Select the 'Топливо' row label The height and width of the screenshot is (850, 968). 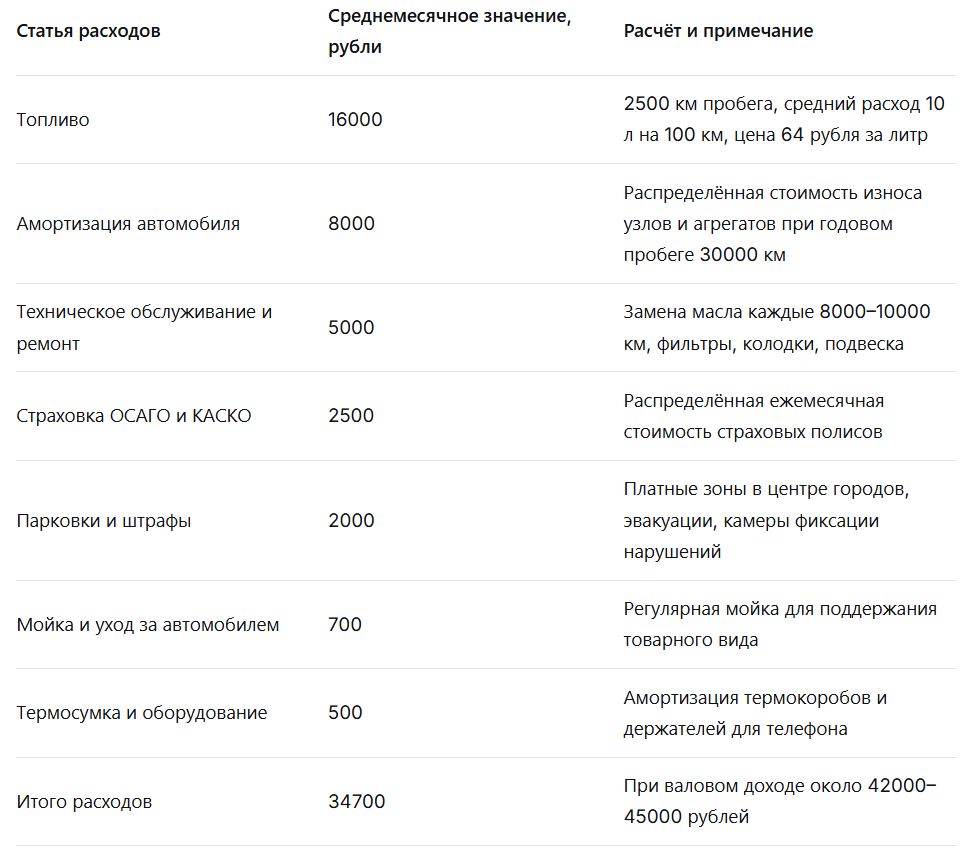[x=53, y=119]
